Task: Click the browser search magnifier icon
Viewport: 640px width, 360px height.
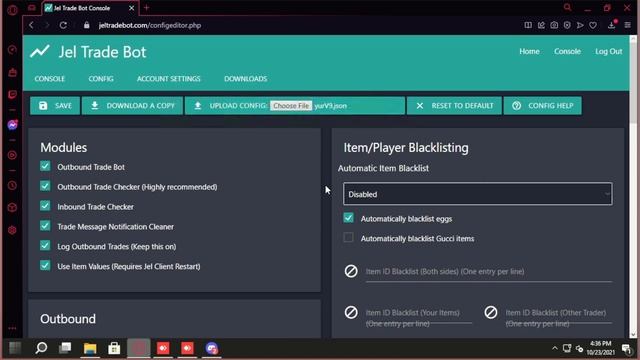Action: 567,7
